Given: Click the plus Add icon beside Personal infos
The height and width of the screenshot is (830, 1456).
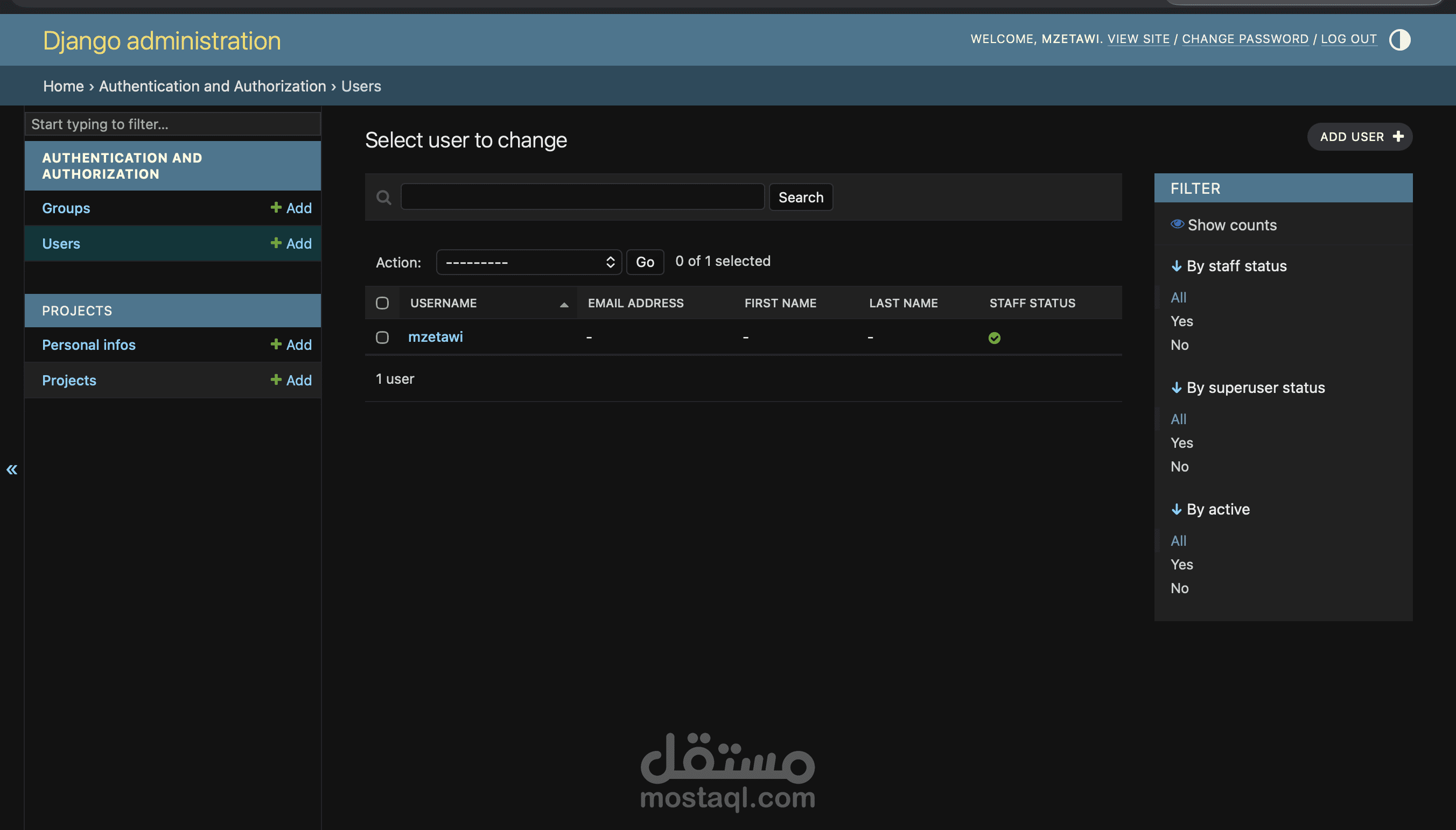Looking at the screenshot, I should [276, 344].
